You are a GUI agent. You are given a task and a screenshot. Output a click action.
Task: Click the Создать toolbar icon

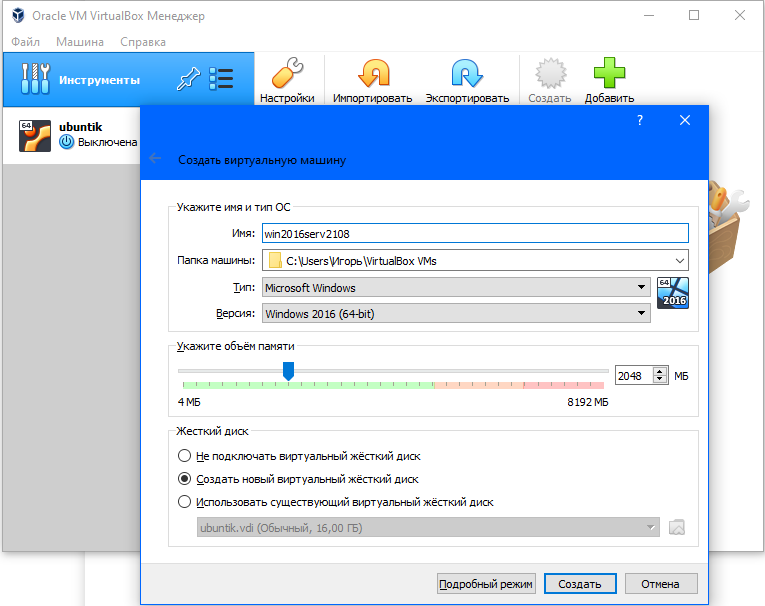[550, 73]
